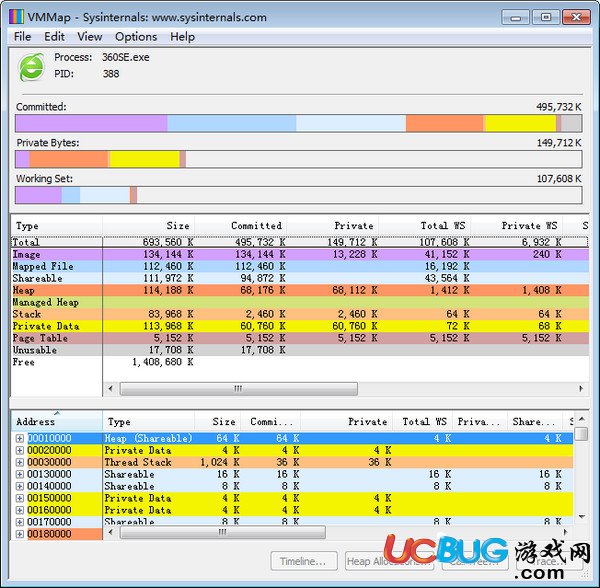This screenshot has width=600, height=588.
Task: Expand address 00140000 row
Action: pyautogui.click(x=20, y=486)
